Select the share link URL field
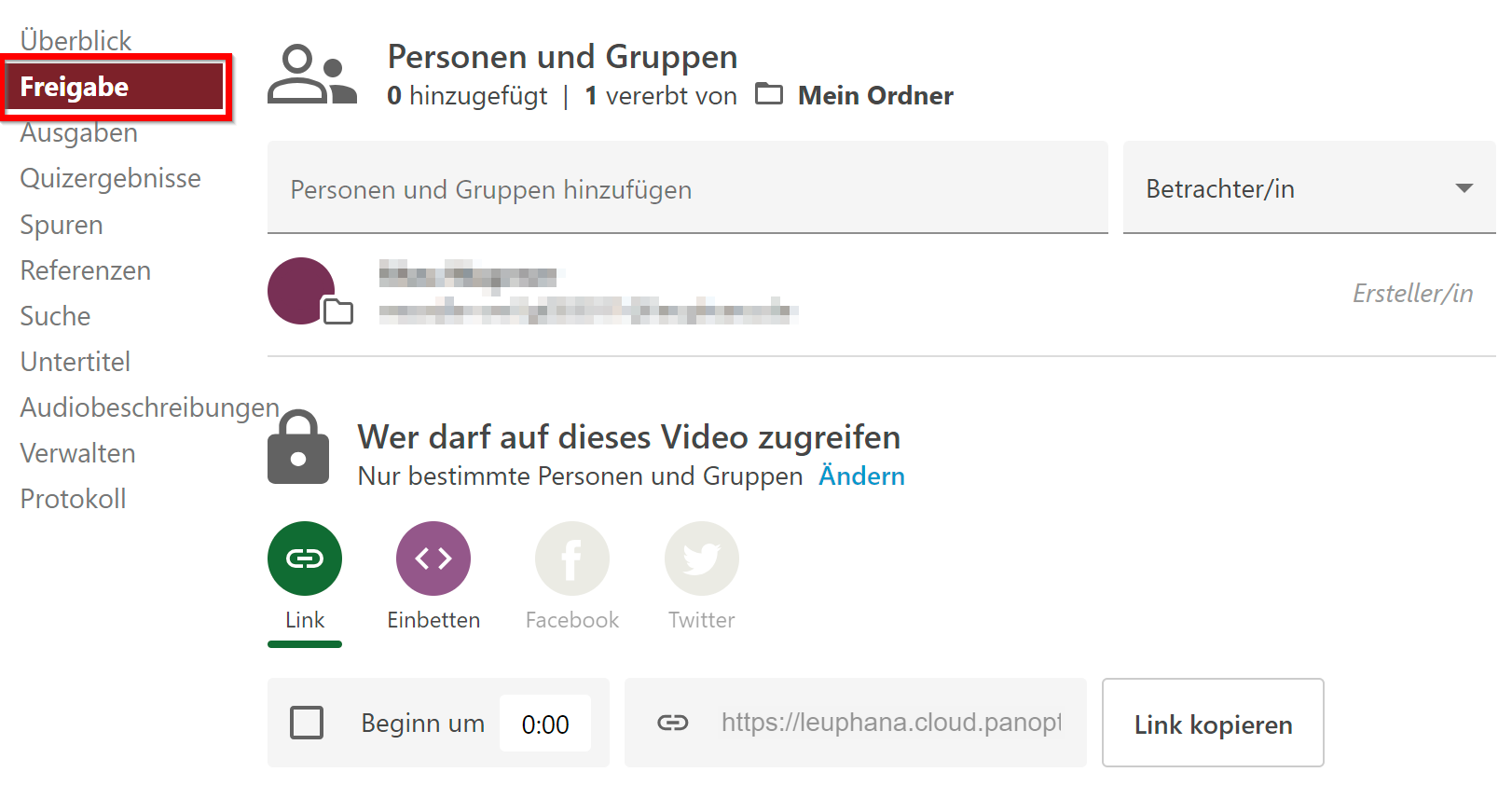The height and width of the screenshot is (786, 1512). pyautogui.click(x=890, y=723)
